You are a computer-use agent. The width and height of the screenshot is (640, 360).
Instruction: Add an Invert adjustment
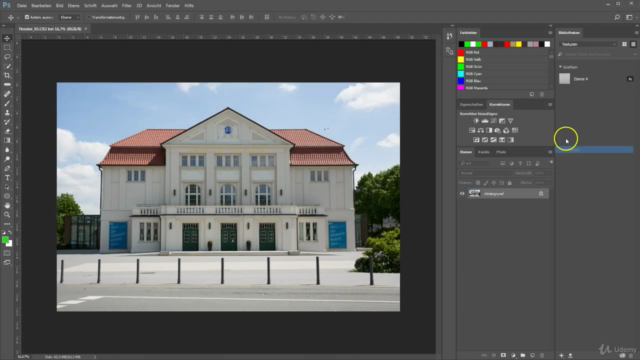[476, 140]
